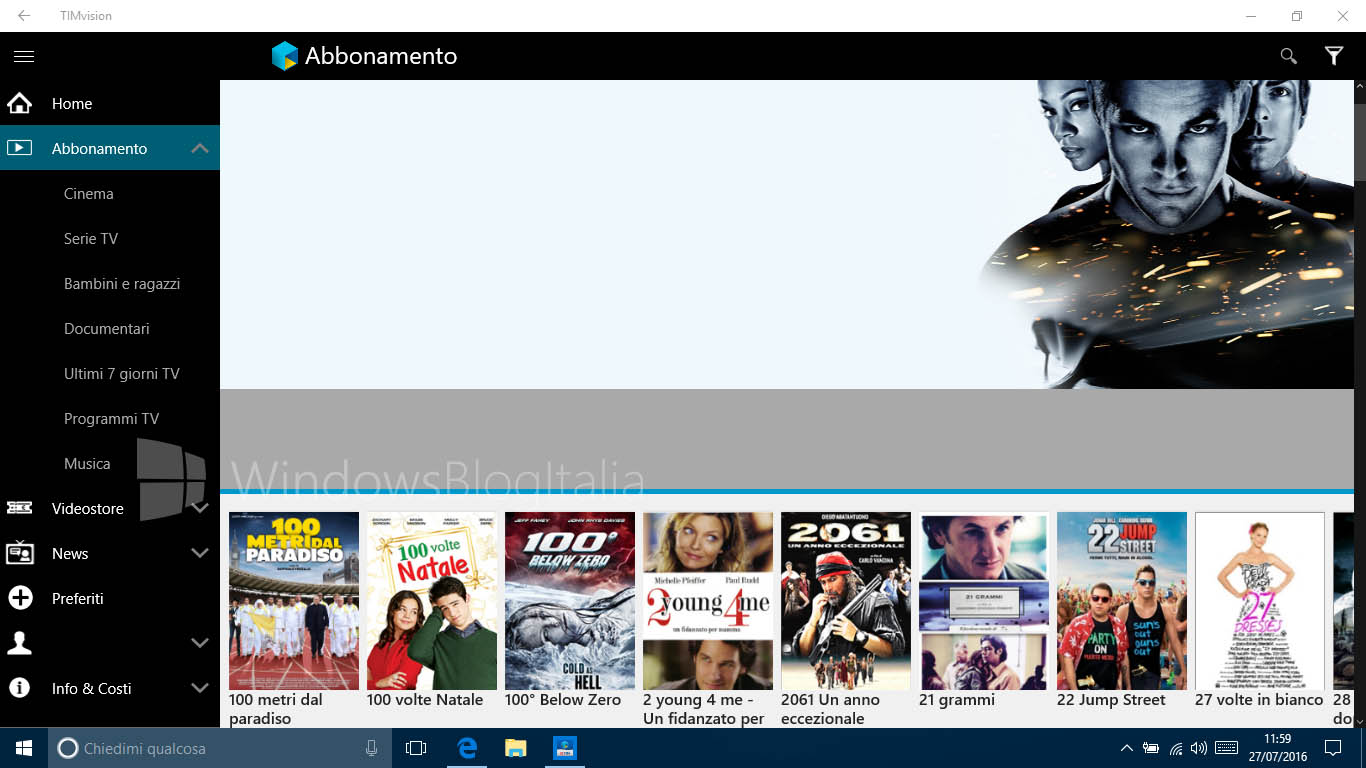Collapse the Abbonamento section chevron
Screen dimensions: 1366x768
pos(200,148)
